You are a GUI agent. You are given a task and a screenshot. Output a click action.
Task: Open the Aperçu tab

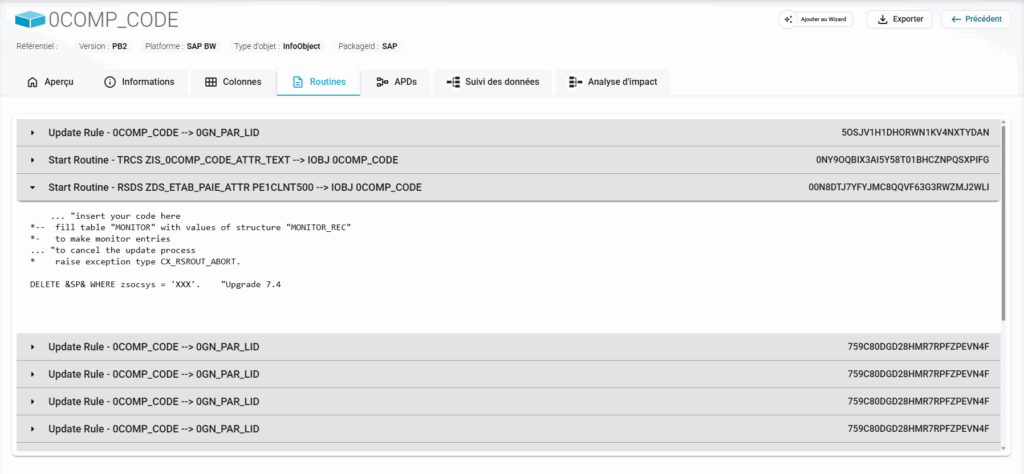click(x=50, y=82)
